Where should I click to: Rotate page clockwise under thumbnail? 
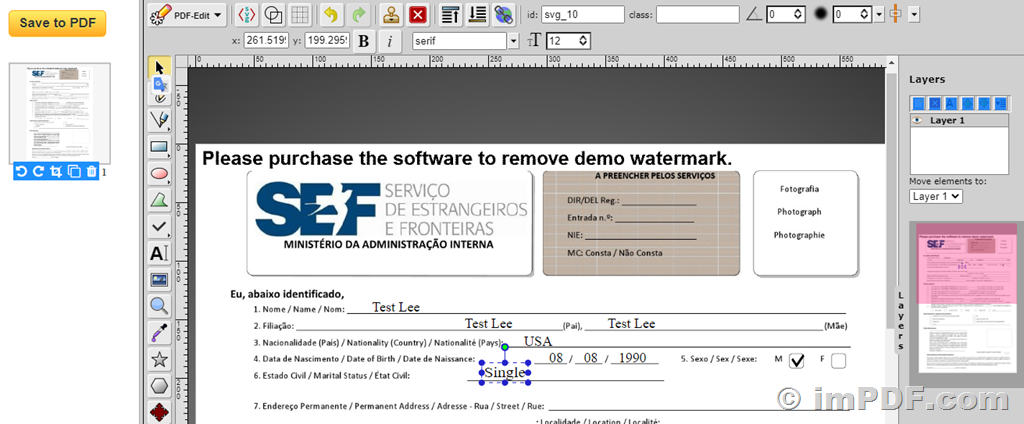(x=39, y=172)
